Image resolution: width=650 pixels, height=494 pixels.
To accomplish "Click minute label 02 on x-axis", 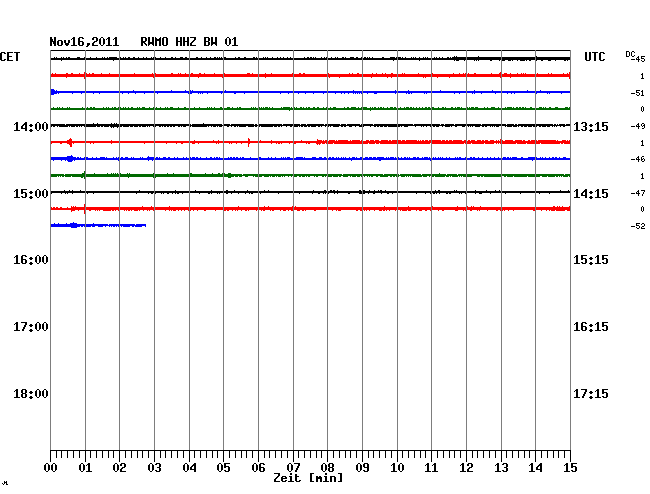I will [119, 468].
